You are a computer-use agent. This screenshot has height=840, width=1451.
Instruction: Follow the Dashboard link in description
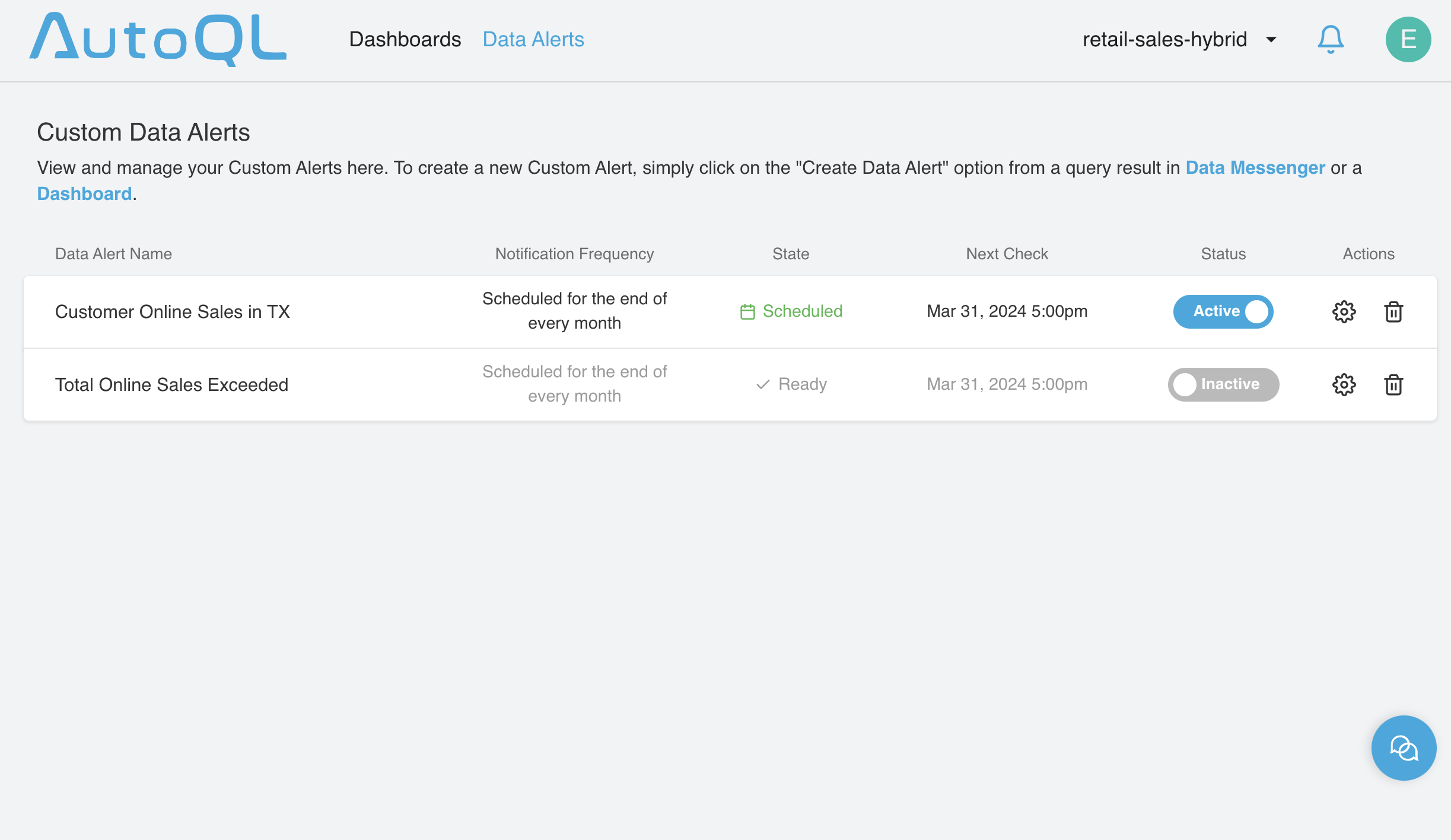84,194
